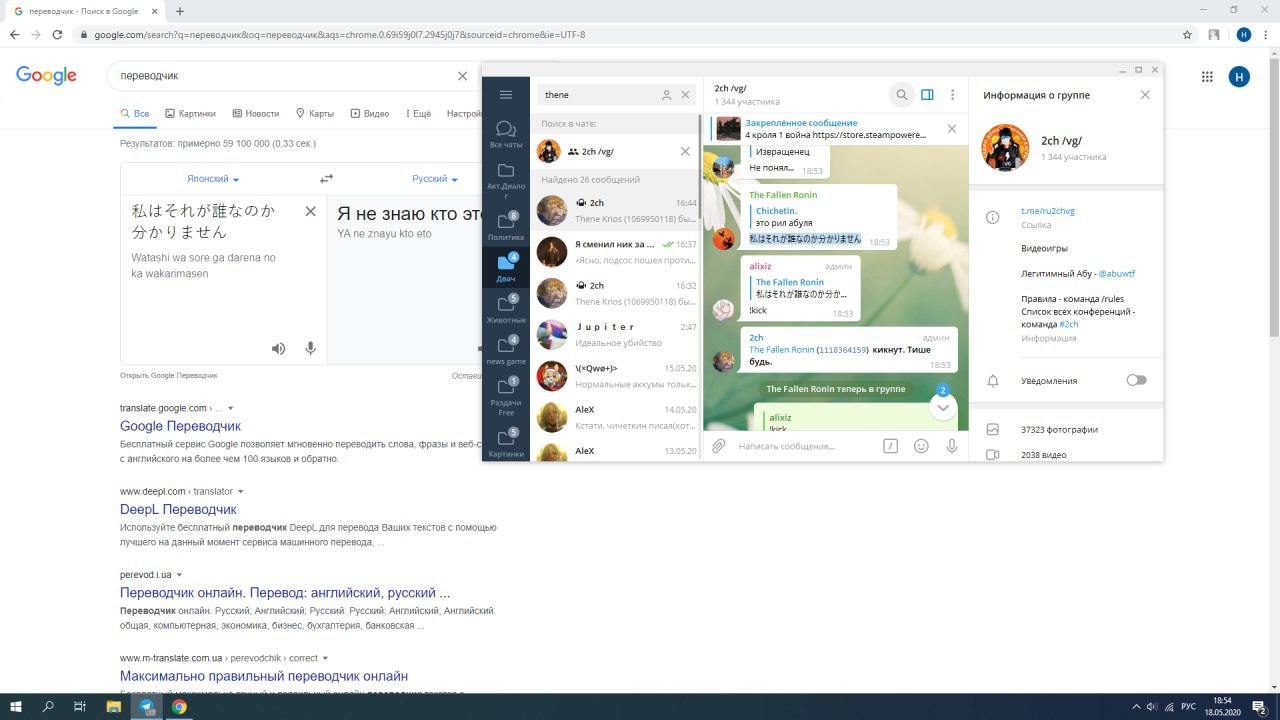Screen dimensions: 1280x720
Task: Expand the deepl.com result options arrow
Action: pos(241,492)
